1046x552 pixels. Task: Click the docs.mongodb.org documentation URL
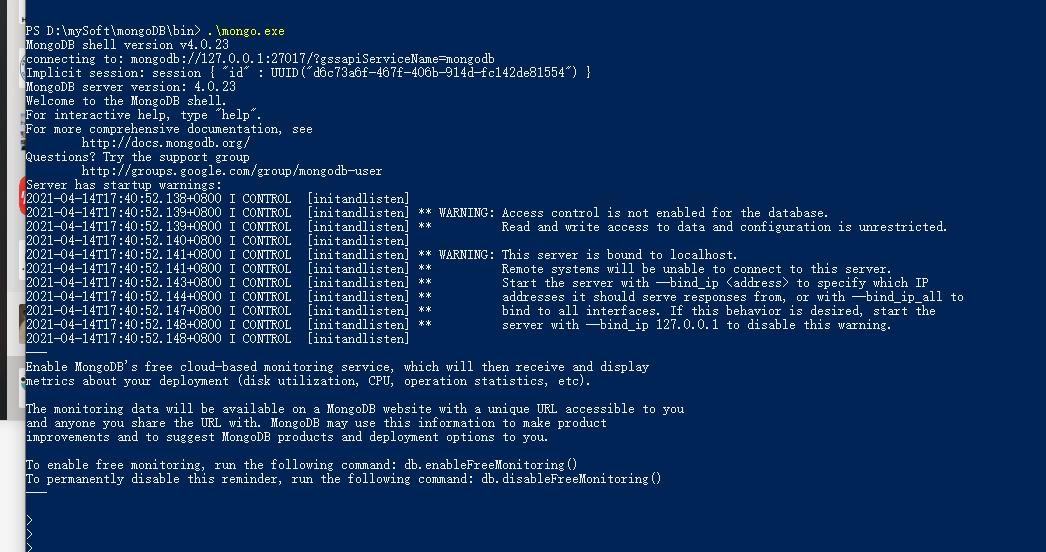pyautogui.click(x=165, y=143)
